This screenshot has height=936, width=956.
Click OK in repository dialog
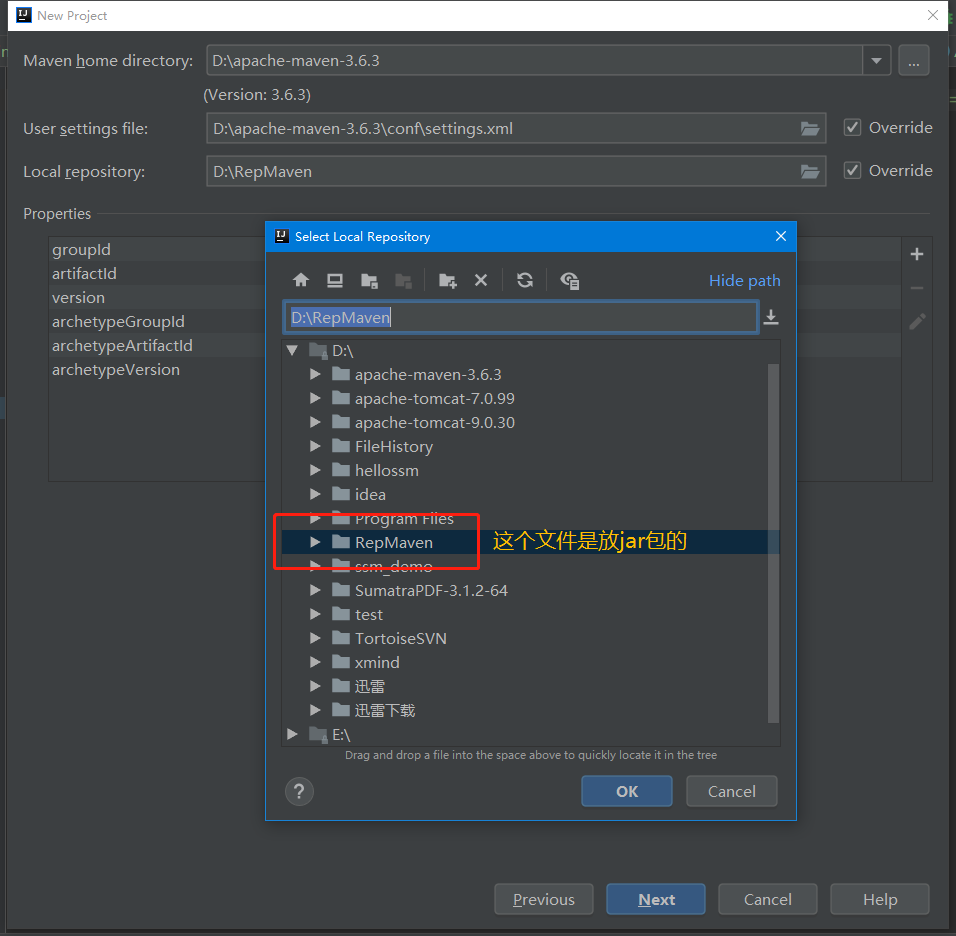tap(627, 791)
